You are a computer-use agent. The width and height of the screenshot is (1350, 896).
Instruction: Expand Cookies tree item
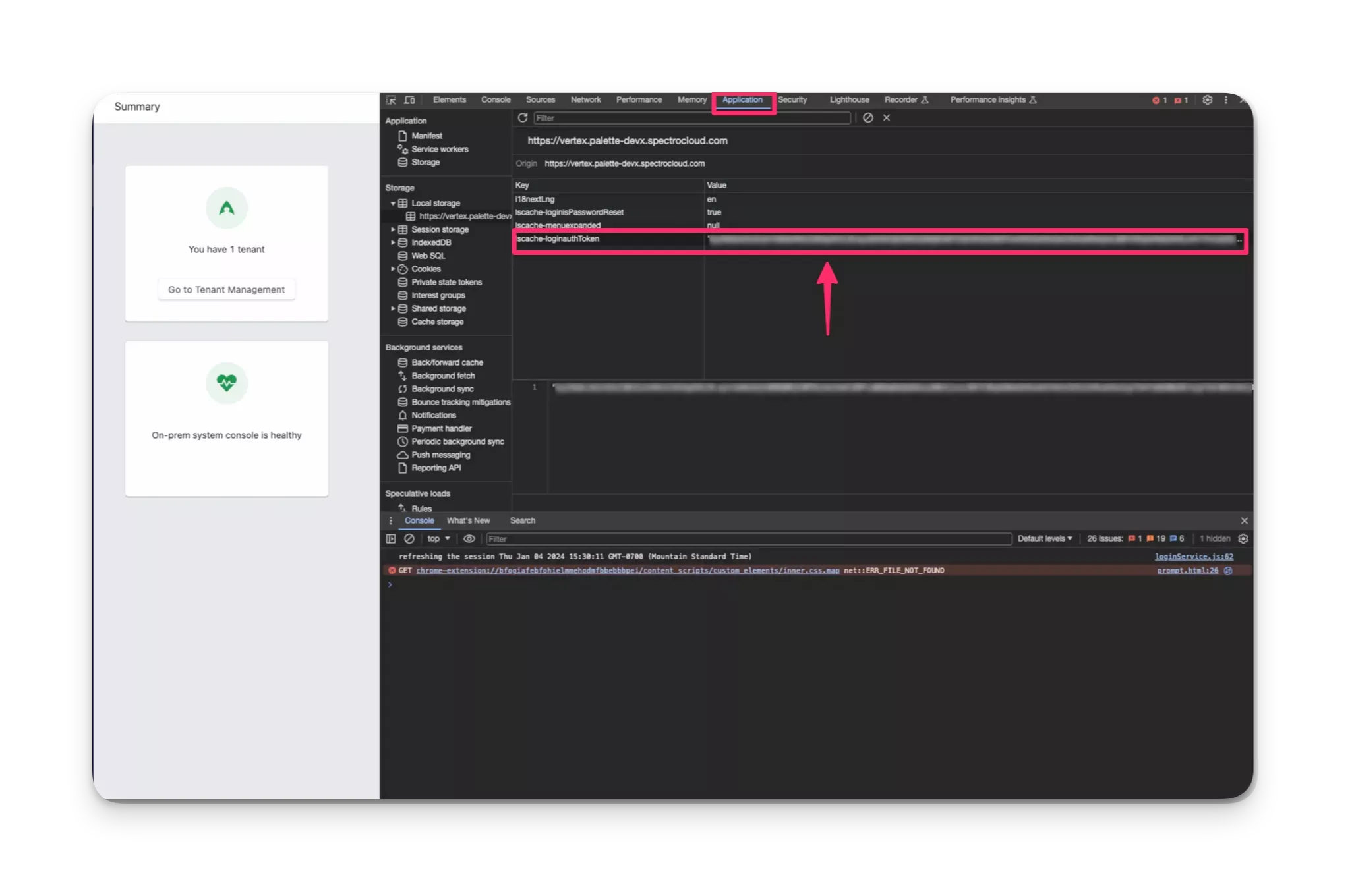pos(395,268)
